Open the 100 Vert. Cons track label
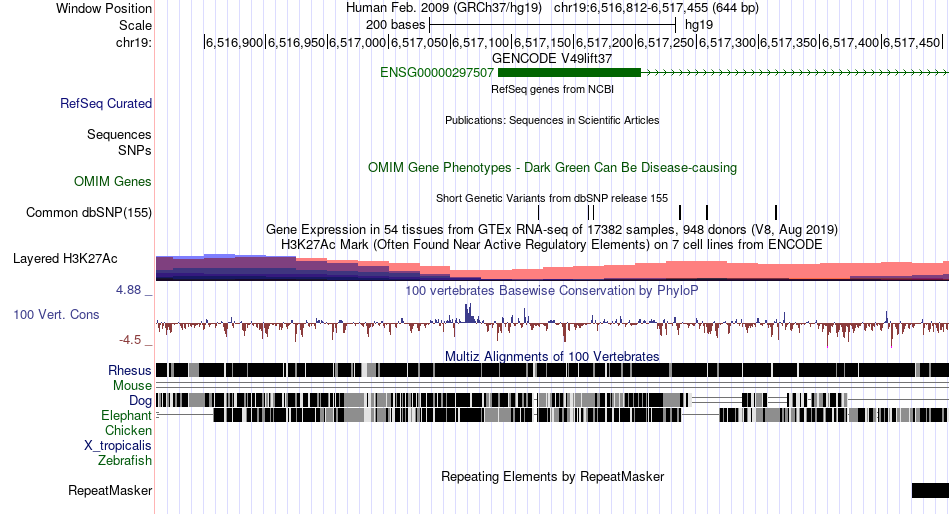The width and height of the screenshot is (950, 514). click(x=56, y=315)
